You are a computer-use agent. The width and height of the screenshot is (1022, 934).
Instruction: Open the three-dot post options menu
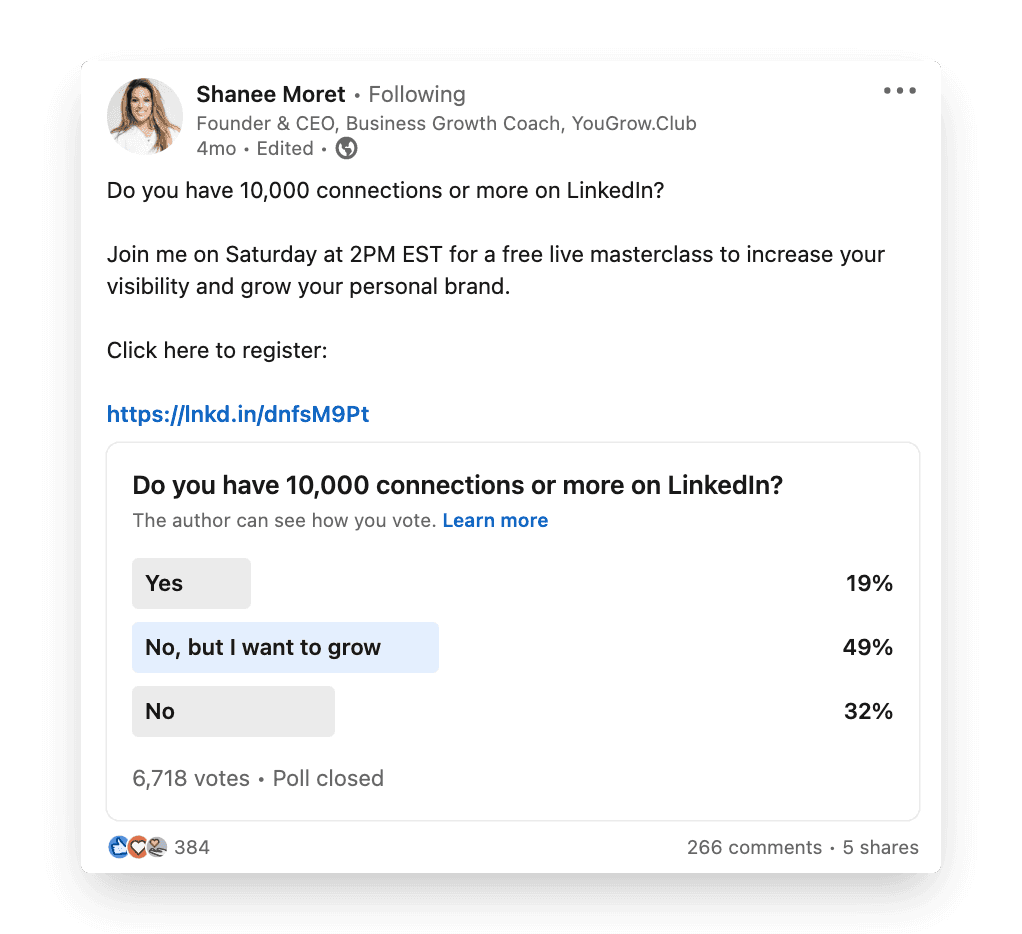[899, 91]
